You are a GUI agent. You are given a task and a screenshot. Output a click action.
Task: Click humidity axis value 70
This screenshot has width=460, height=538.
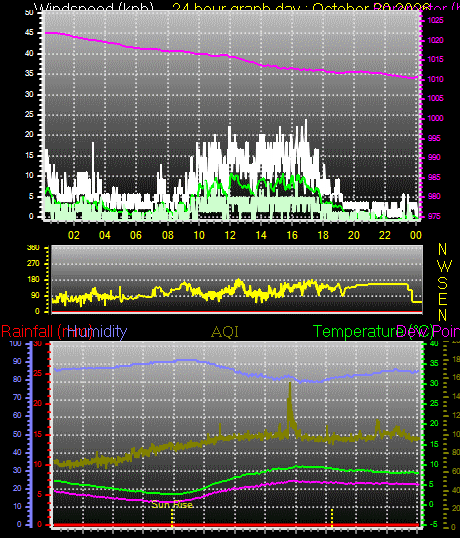17,397
